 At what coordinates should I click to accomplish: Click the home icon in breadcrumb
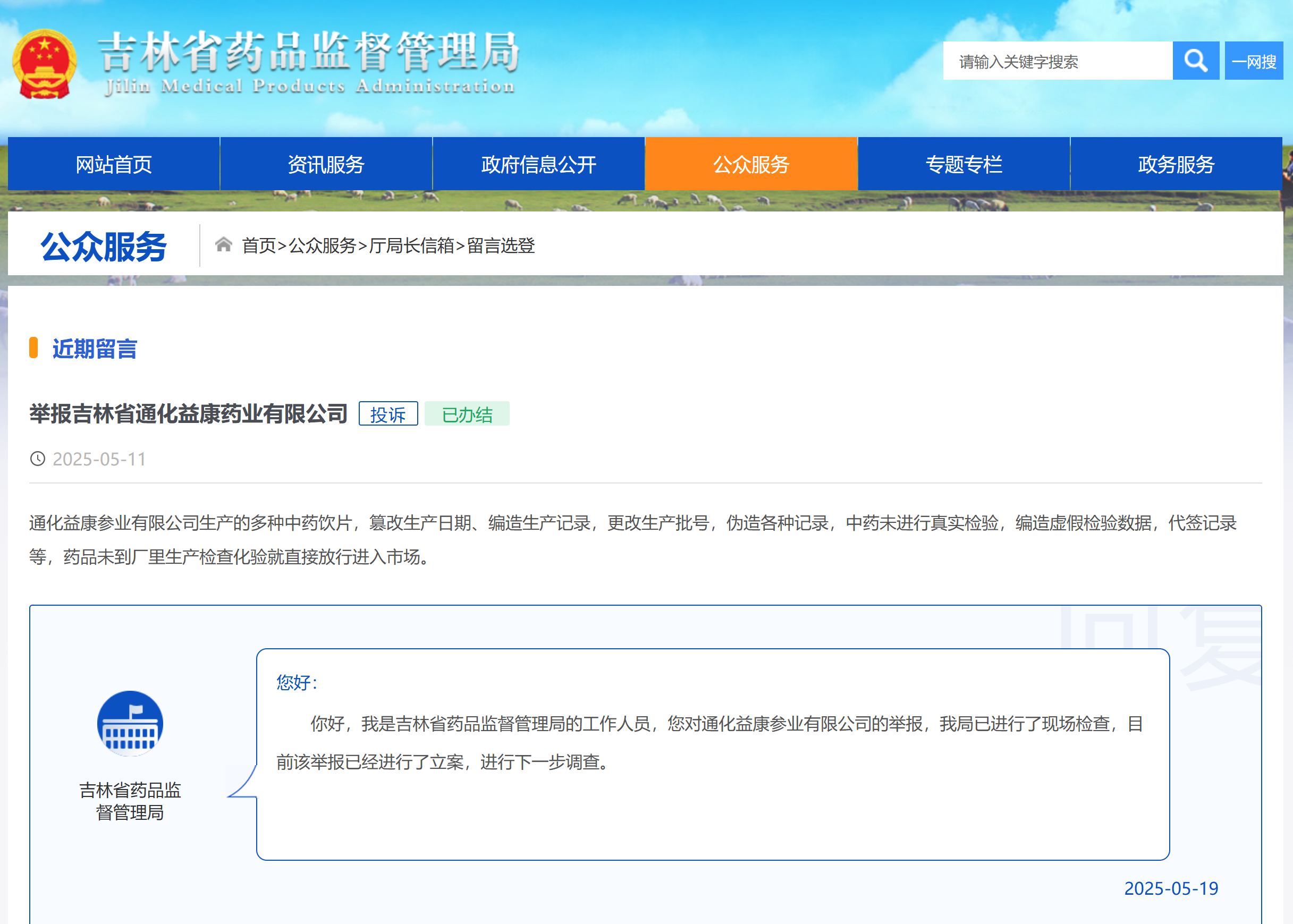coord(223,244)
